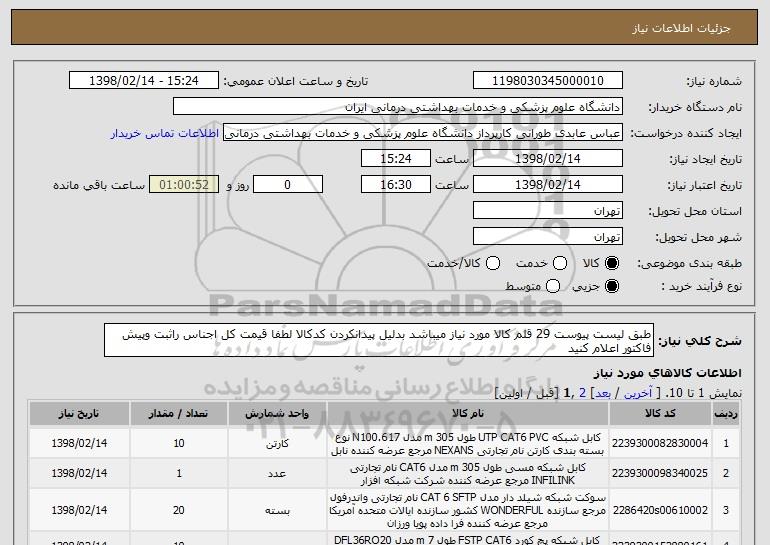
Task: Click the تاریخ نیاز column header
Action: coord(79,413)
